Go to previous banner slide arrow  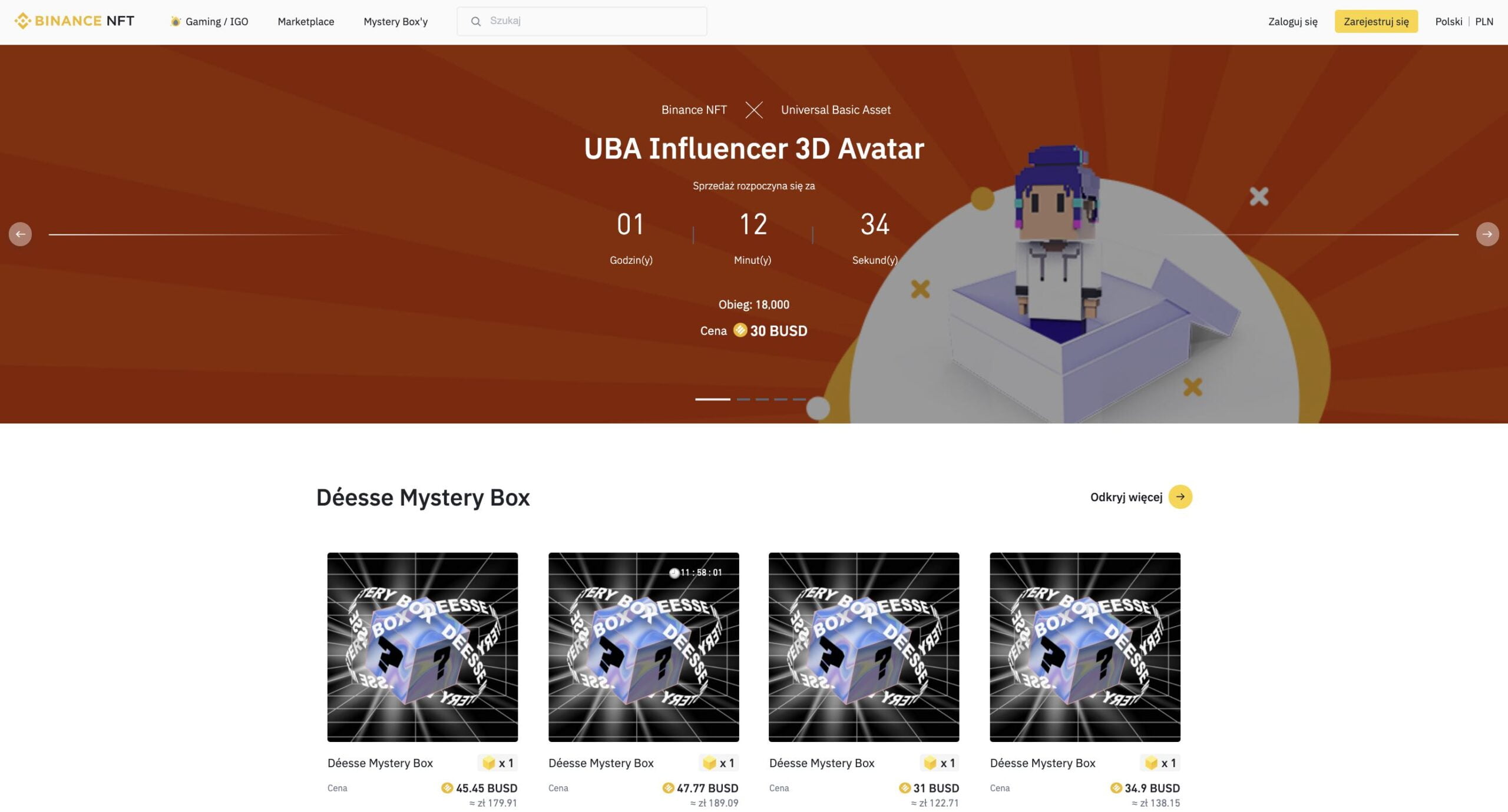coord(21,234)
